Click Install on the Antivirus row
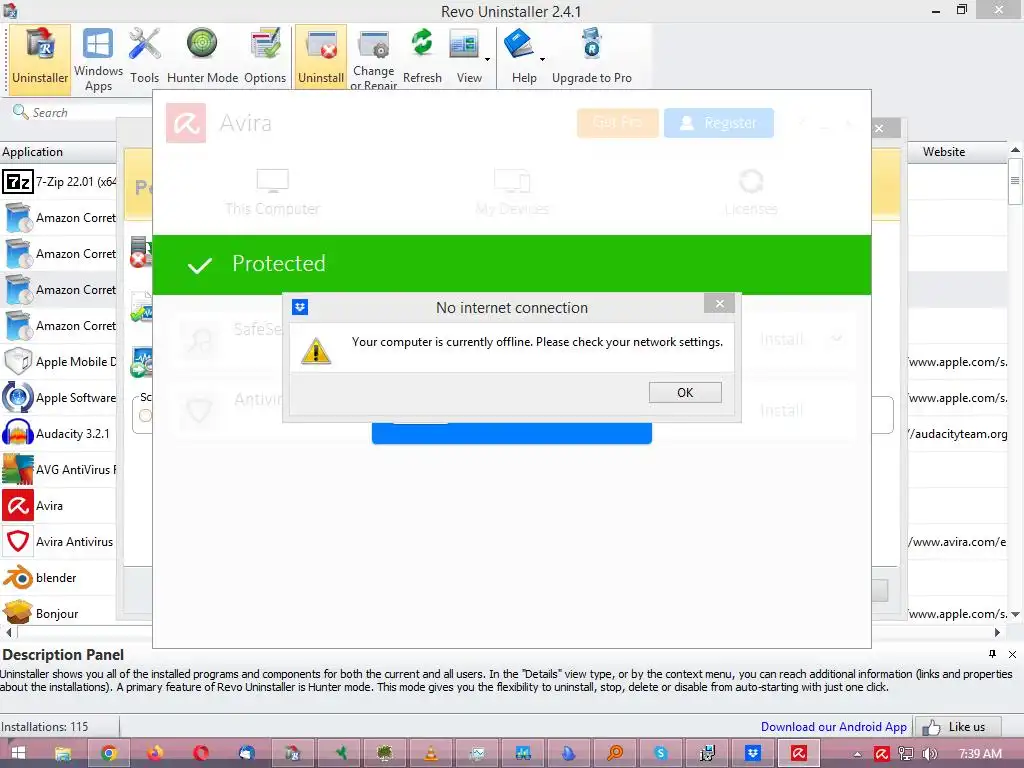Image resolution: width=1024 pixels, height=768 pixels. pos(782,410)
